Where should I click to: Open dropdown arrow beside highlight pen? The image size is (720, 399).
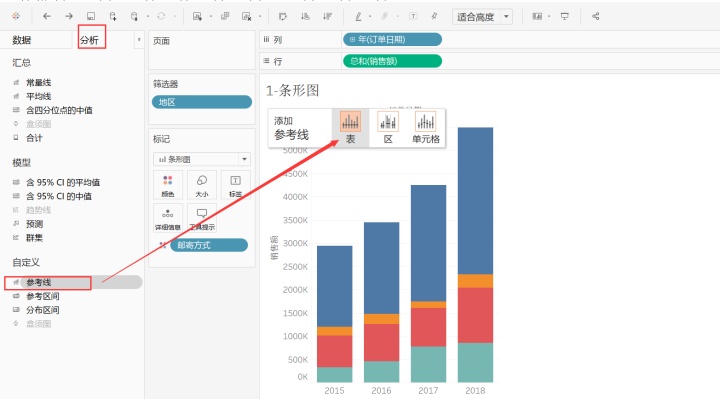pos(370,17)
